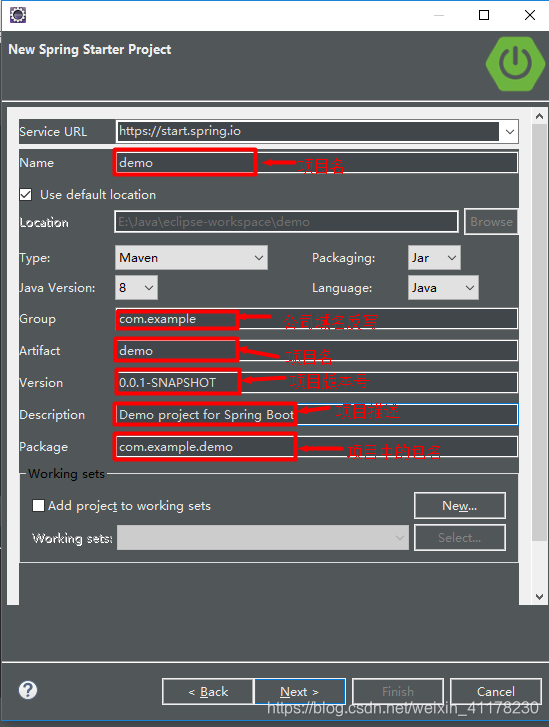Screen dimensions: 549x727
Task: Open the Service URL dropdown arrow
Action: (x=510, y=132)
